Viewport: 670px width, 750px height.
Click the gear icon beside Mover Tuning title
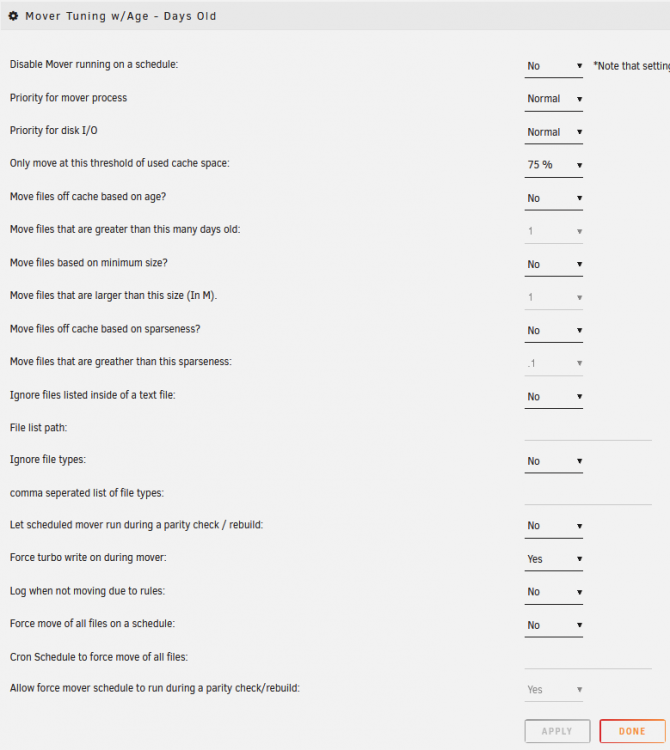tap(13, 16)
